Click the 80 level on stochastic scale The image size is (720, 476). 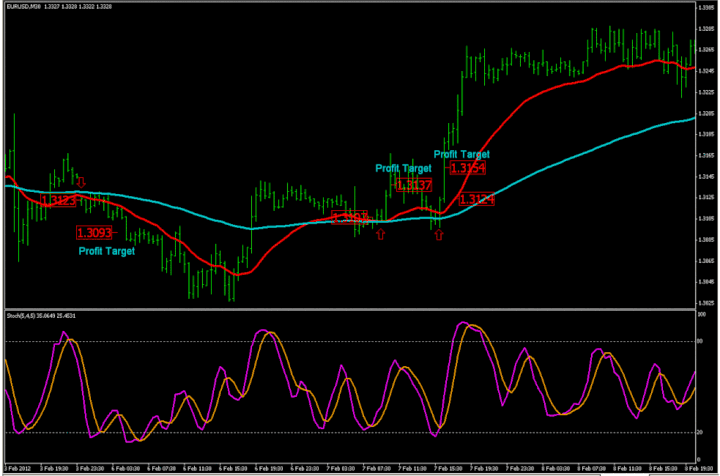[x=700, y=341]
